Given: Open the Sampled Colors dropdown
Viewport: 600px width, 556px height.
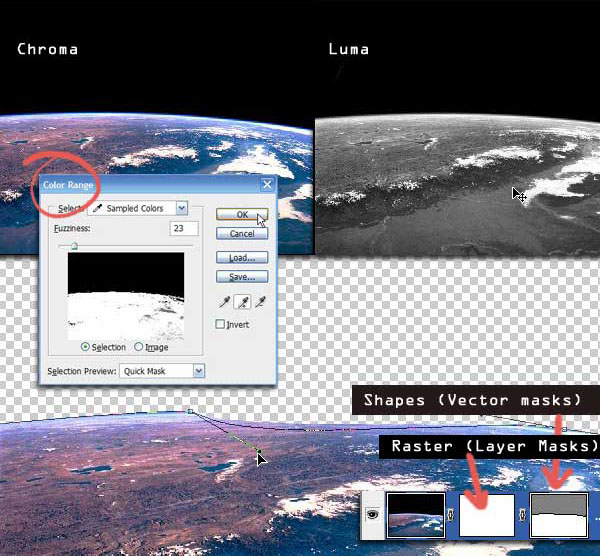Looking at the screenshot, I should pyautogui.click(x=182, y=208).
